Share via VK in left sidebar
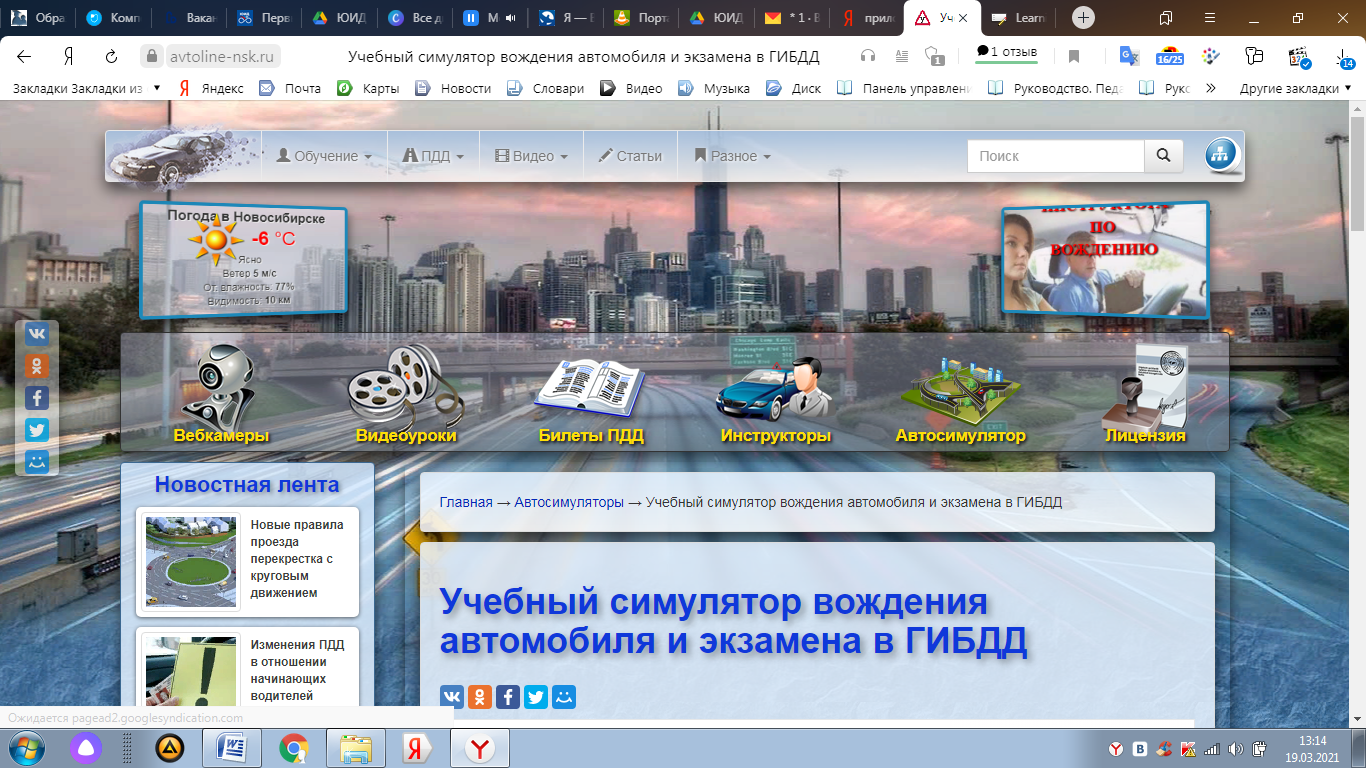 point(37,334)
